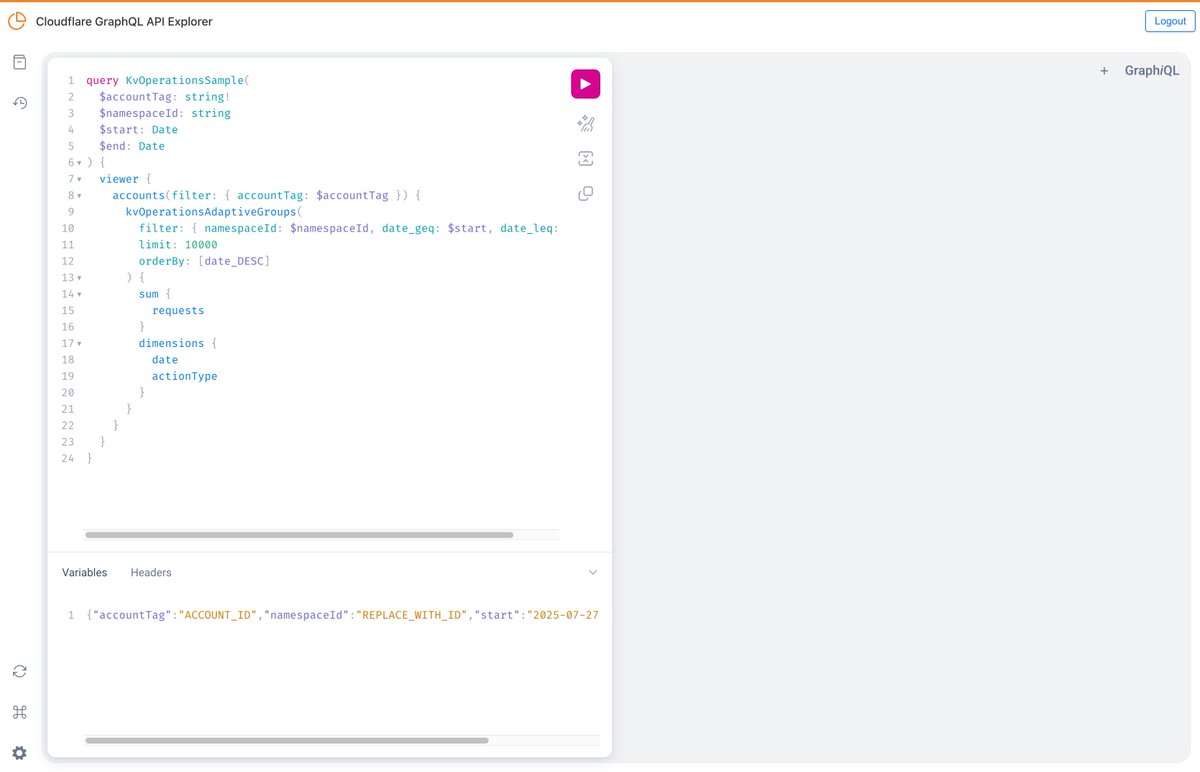
Task: Click the "2025-07-27 start date value
Action: pos(563,615)
